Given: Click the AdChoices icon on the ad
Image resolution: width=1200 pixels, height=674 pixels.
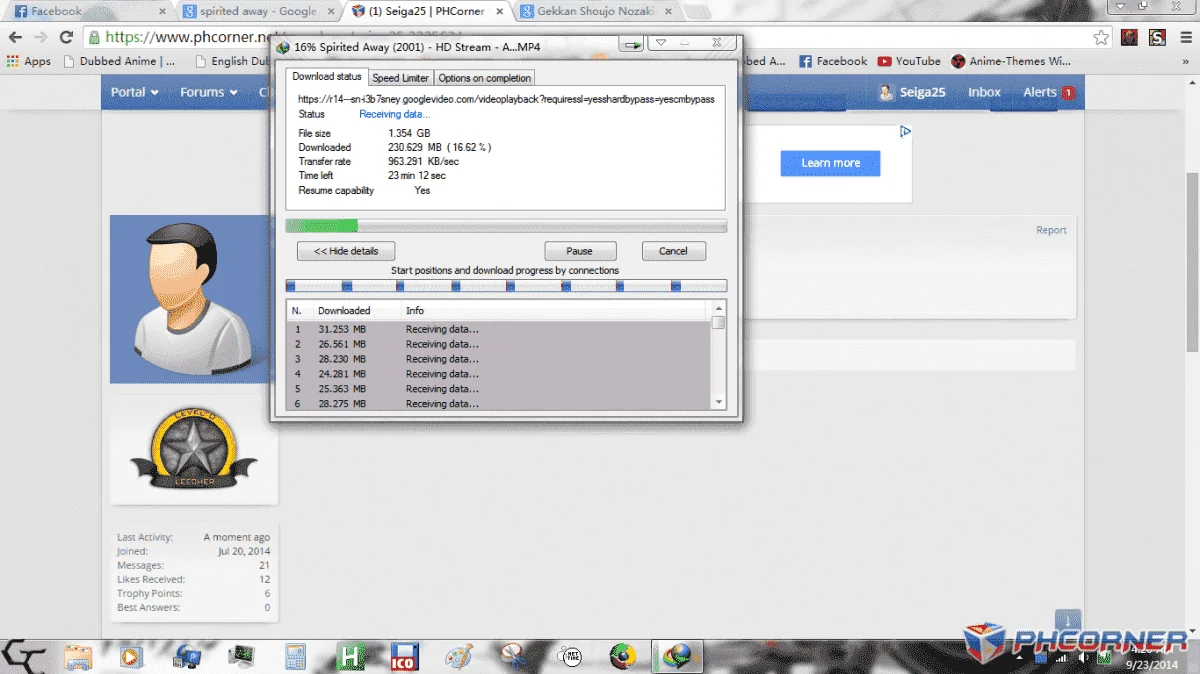Looking at the screenshot, I should [905, 131].
